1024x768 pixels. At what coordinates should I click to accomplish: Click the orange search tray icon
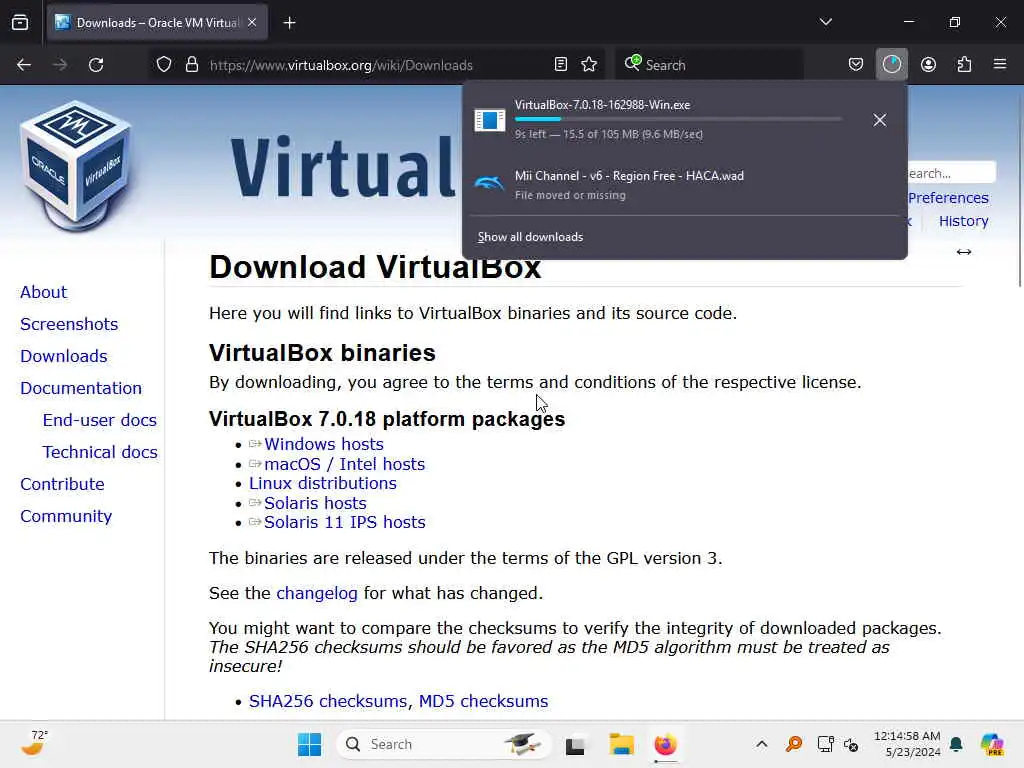[x=793, y=744]
